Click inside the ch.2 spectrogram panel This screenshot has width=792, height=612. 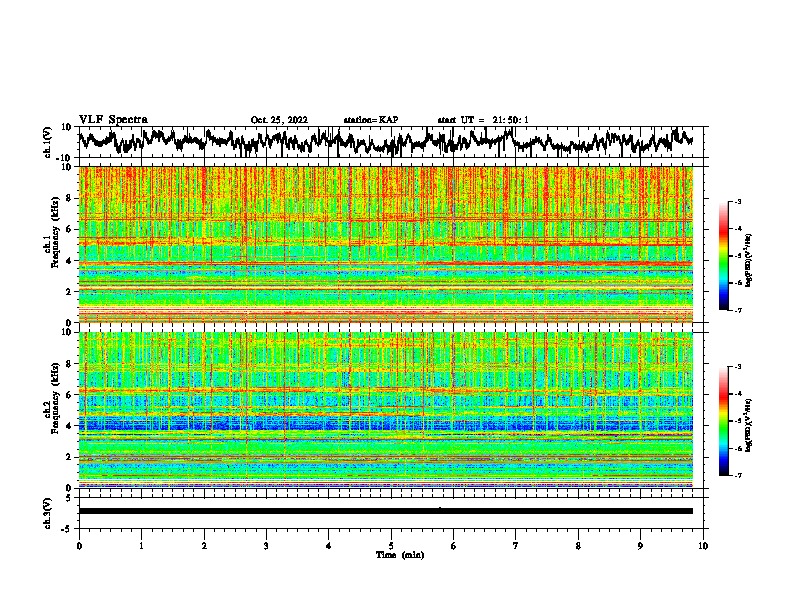pos(385,410)
